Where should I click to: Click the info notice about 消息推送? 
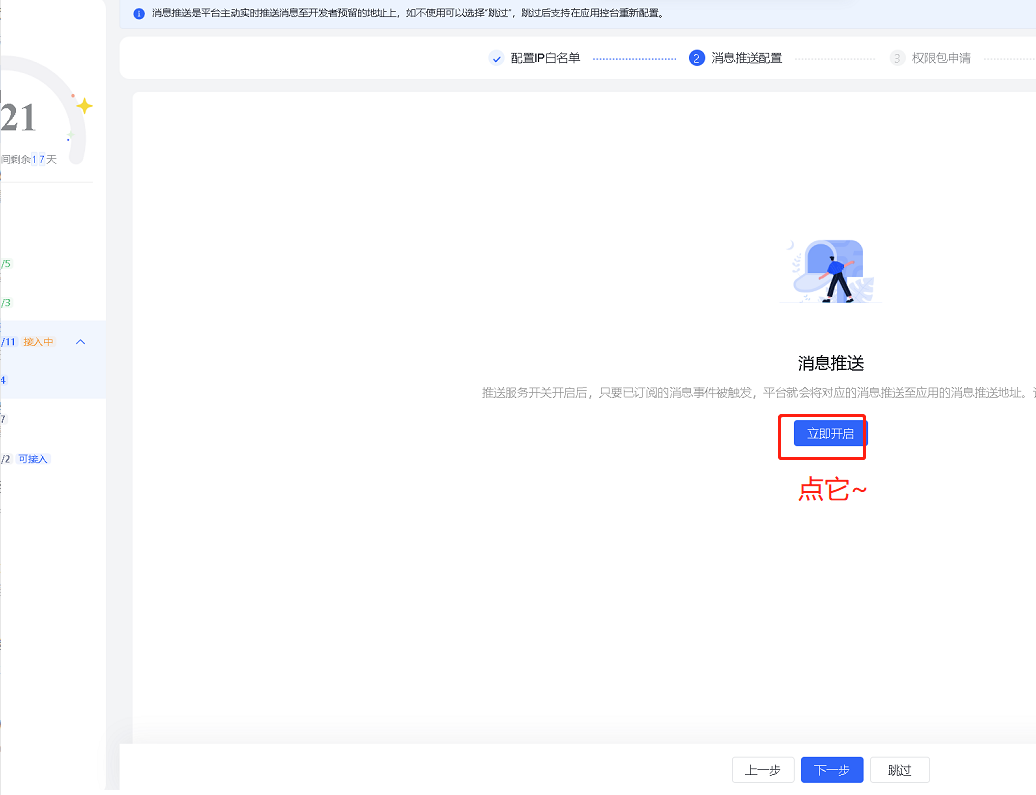tap(408, 13)
